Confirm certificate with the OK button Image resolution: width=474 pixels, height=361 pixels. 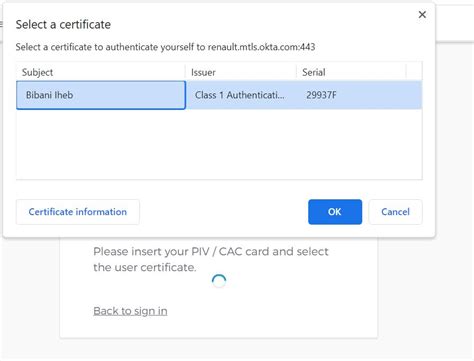pos(335,212)
